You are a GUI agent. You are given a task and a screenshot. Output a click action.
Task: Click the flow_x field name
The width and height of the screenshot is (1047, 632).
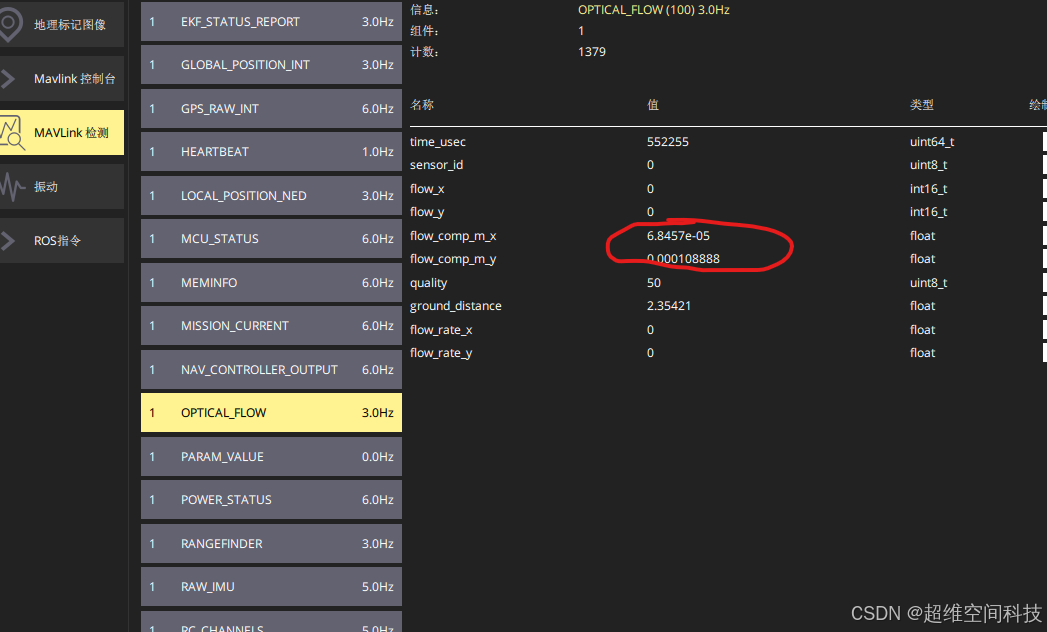pyautogui.click(x=427, y=188)
